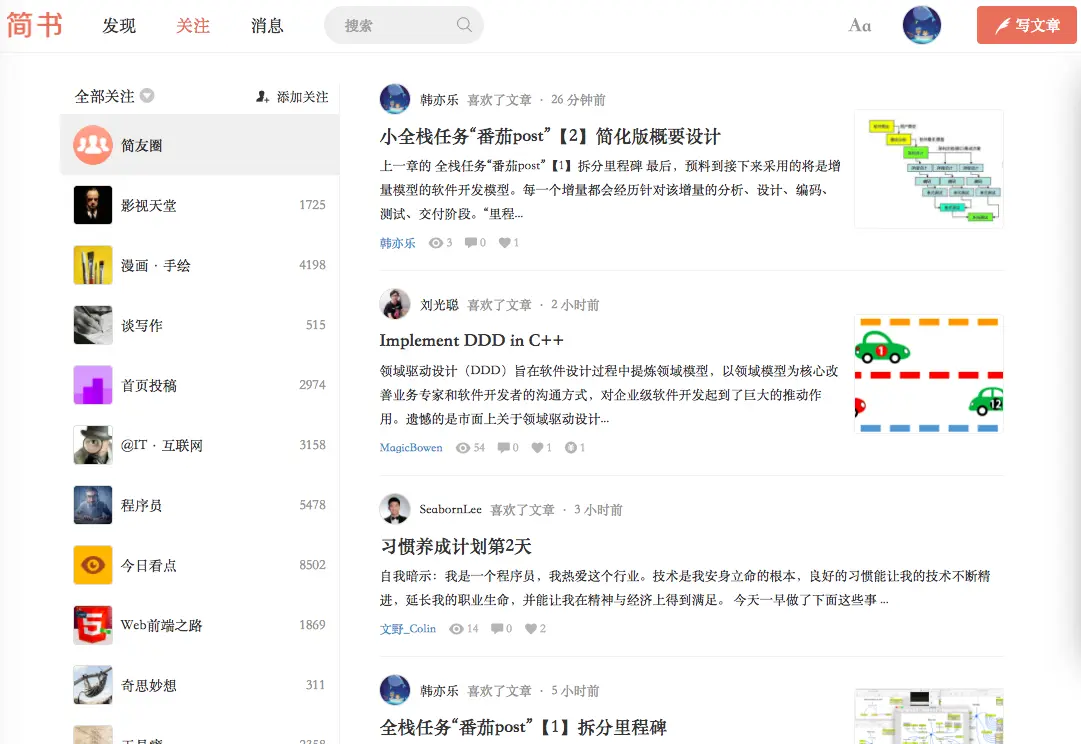Click the 漫画 · 手绘 brushes icon
This screenshot has width=1081, height=744.
93,265
